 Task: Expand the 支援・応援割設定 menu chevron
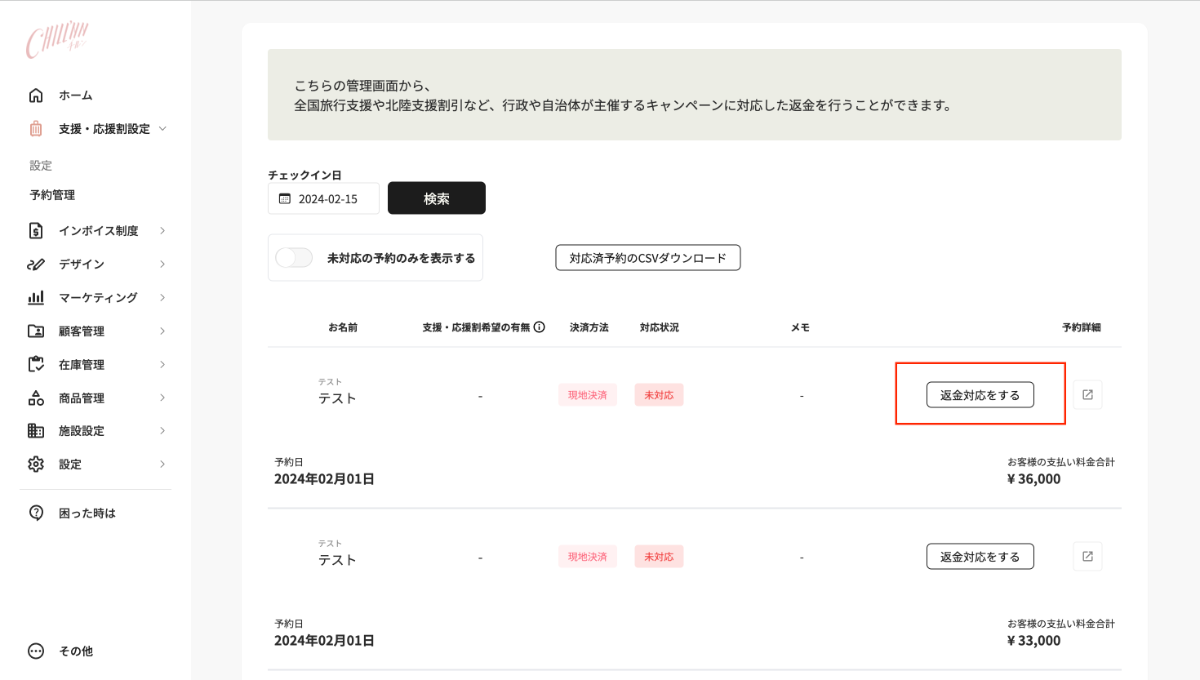coord(163,129)
